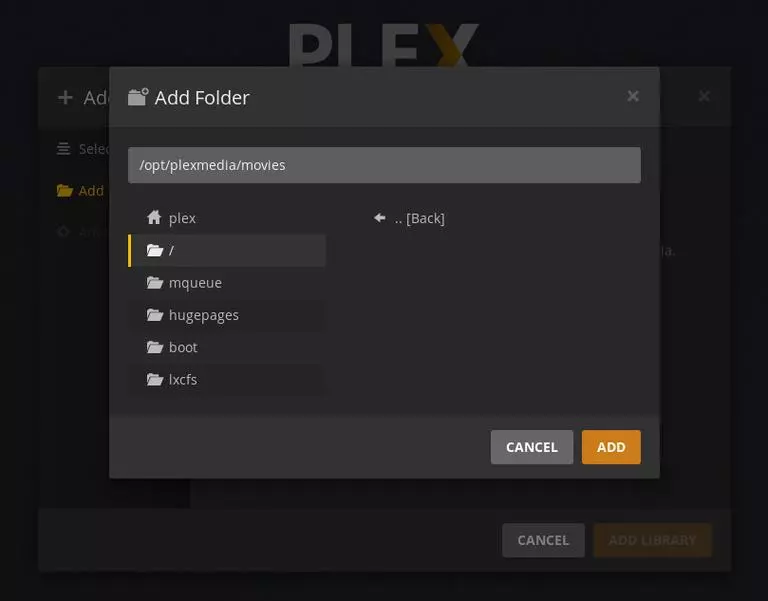This screenshot has height=601, width=768.
Task: Go up using the [Back] entry
Action: pos(420,218)
